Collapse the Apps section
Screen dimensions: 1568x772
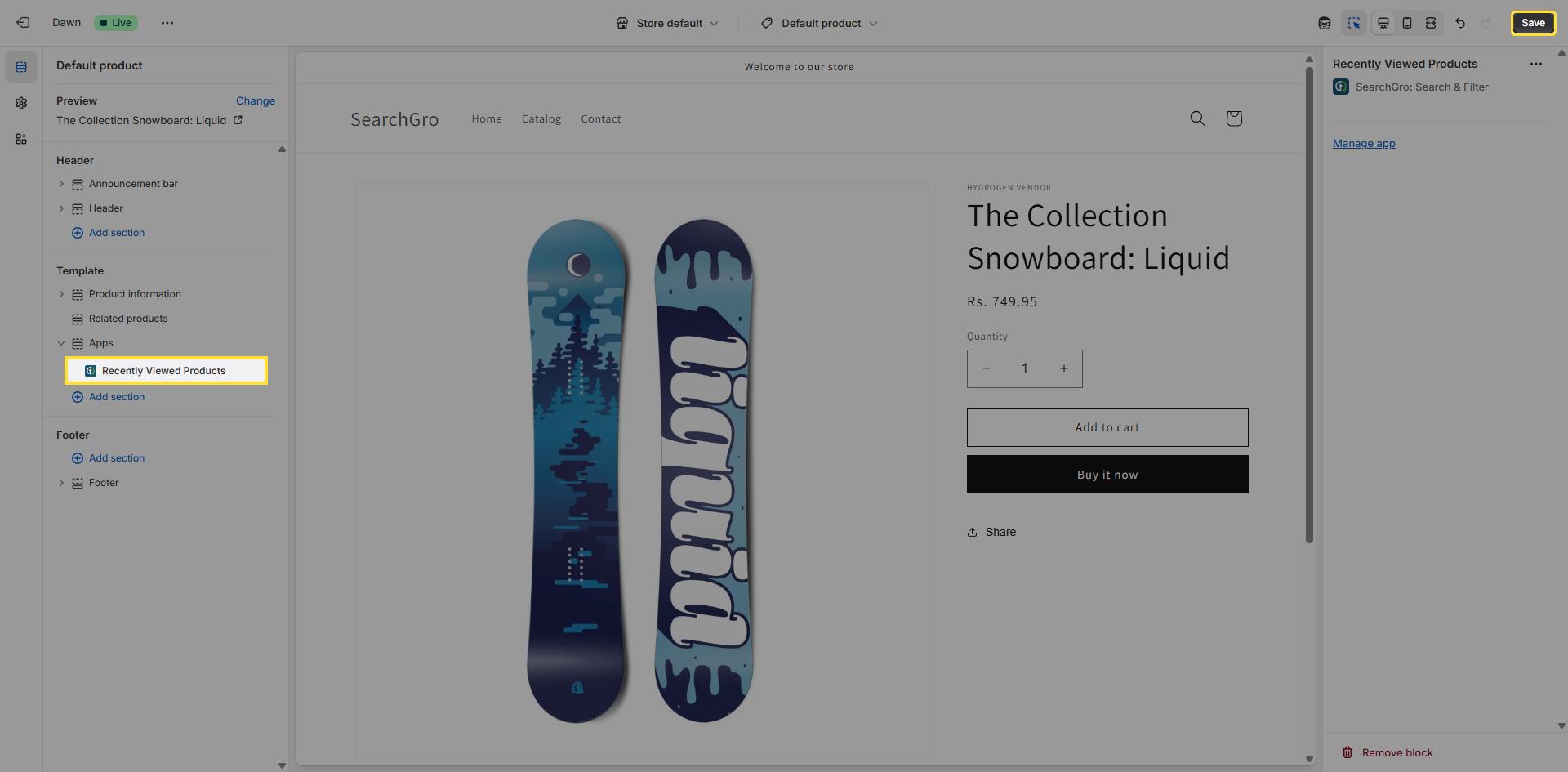(61, 343)
